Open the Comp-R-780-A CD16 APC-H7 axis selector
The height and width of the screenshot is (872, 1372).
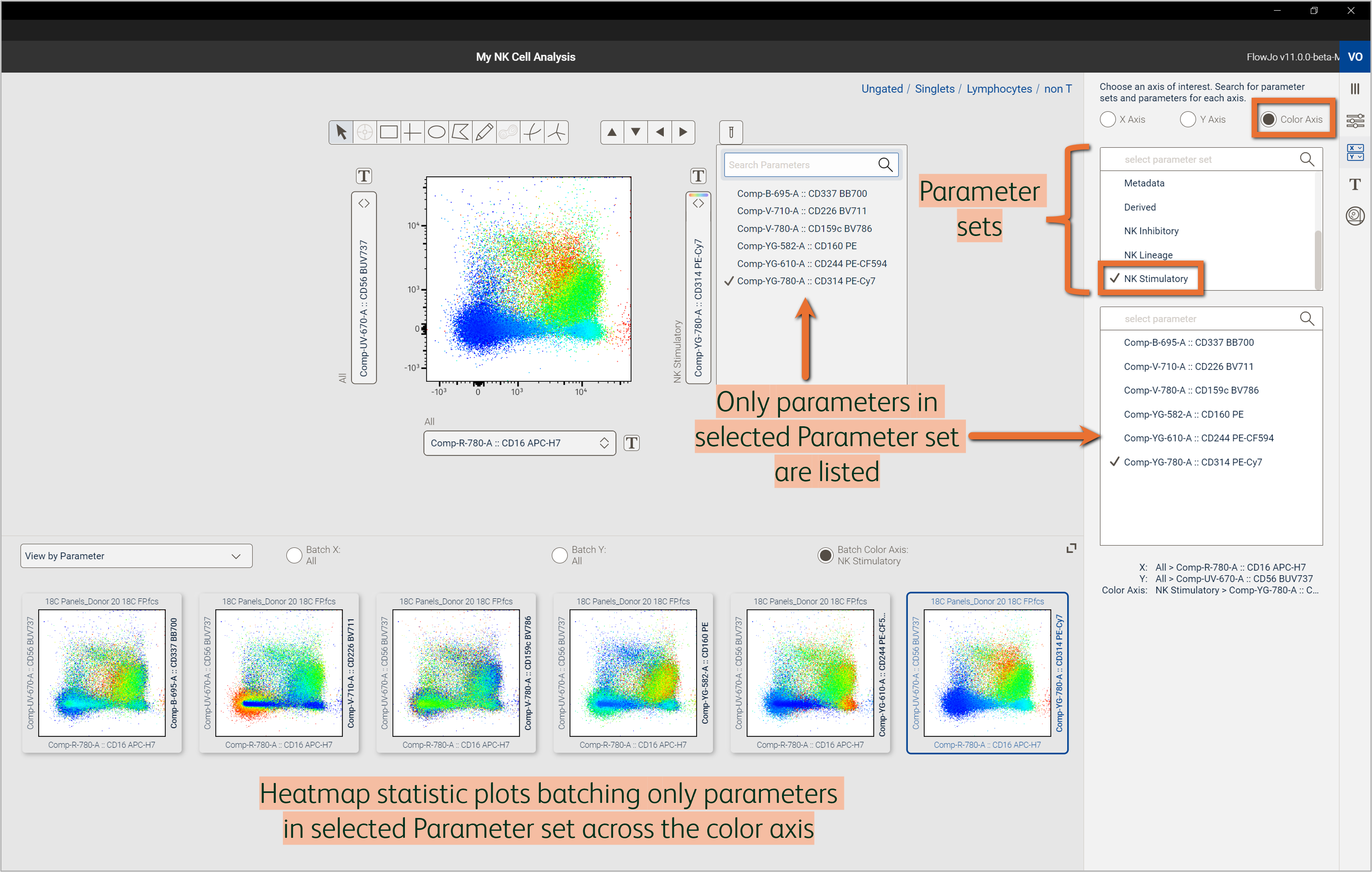[x=519, y=443]
